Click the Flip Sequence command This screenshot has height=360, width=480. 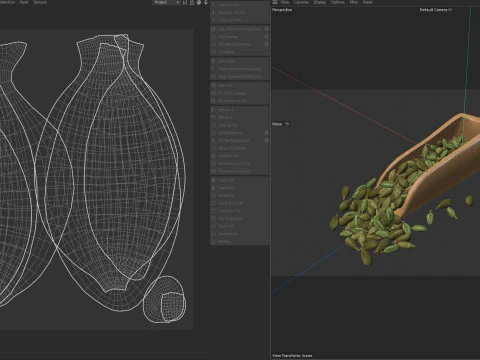[240, 219]
